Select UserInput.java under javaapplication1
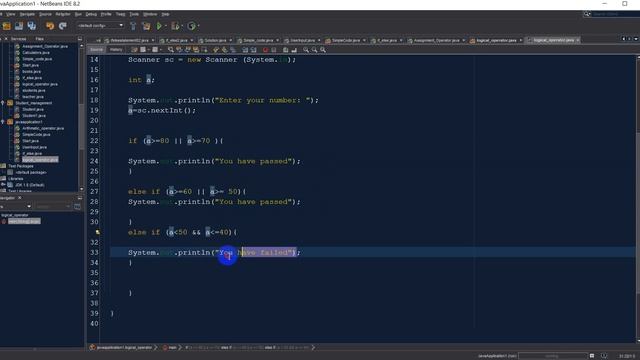The width and height of the screenshot is (640, 360). [x=34, y=147]
